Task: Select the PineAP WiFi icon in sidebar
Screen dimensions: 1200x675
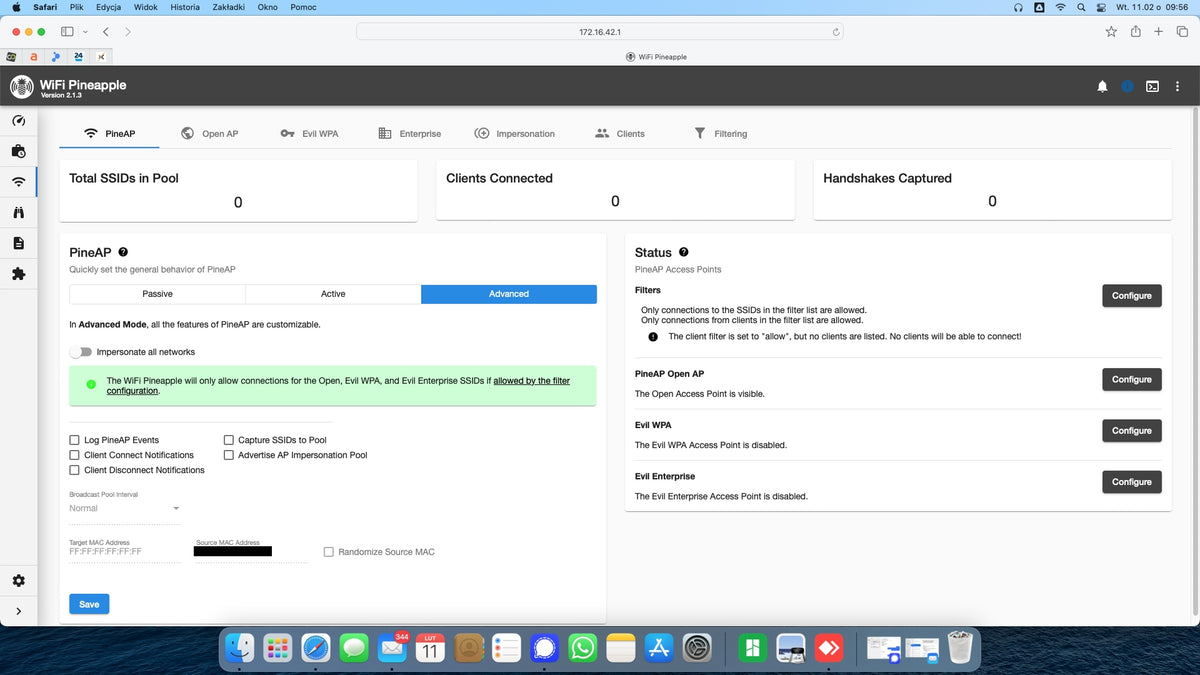Action: [18, 182]
